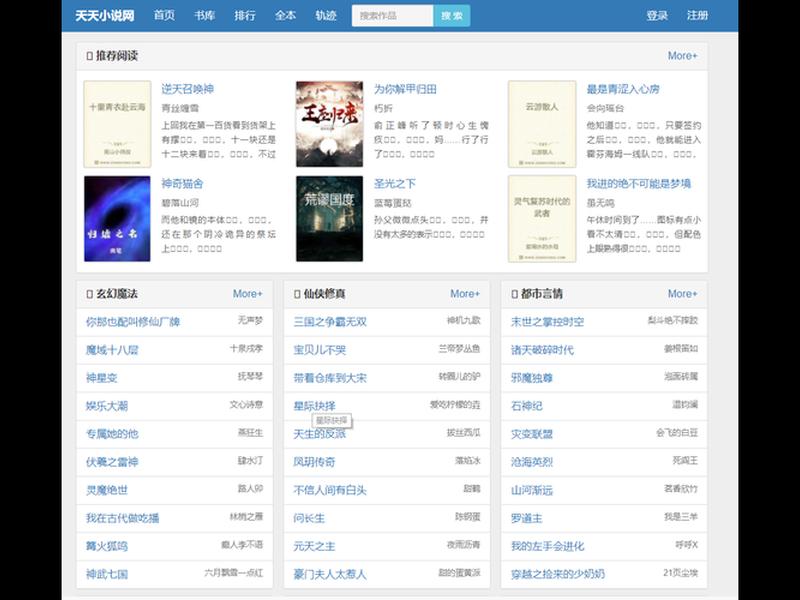The width and height of the screenshot is (800, 600).
Task: Open the 轨迹 navigation item
Action: pos(326,15)
